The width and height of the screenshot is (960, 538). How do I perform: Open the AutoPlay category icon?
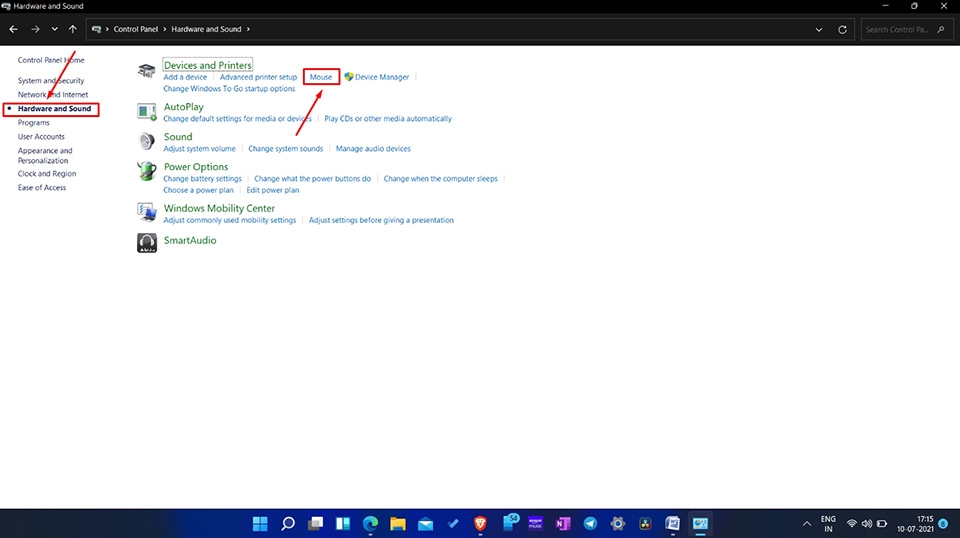coord(147,111)
